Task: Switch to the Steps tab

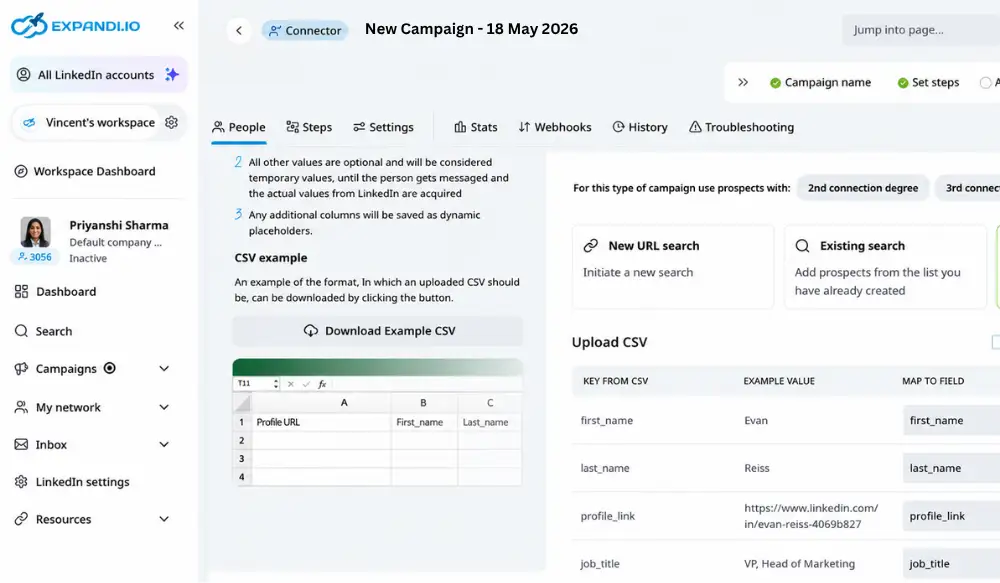Action: coord(309,127)
